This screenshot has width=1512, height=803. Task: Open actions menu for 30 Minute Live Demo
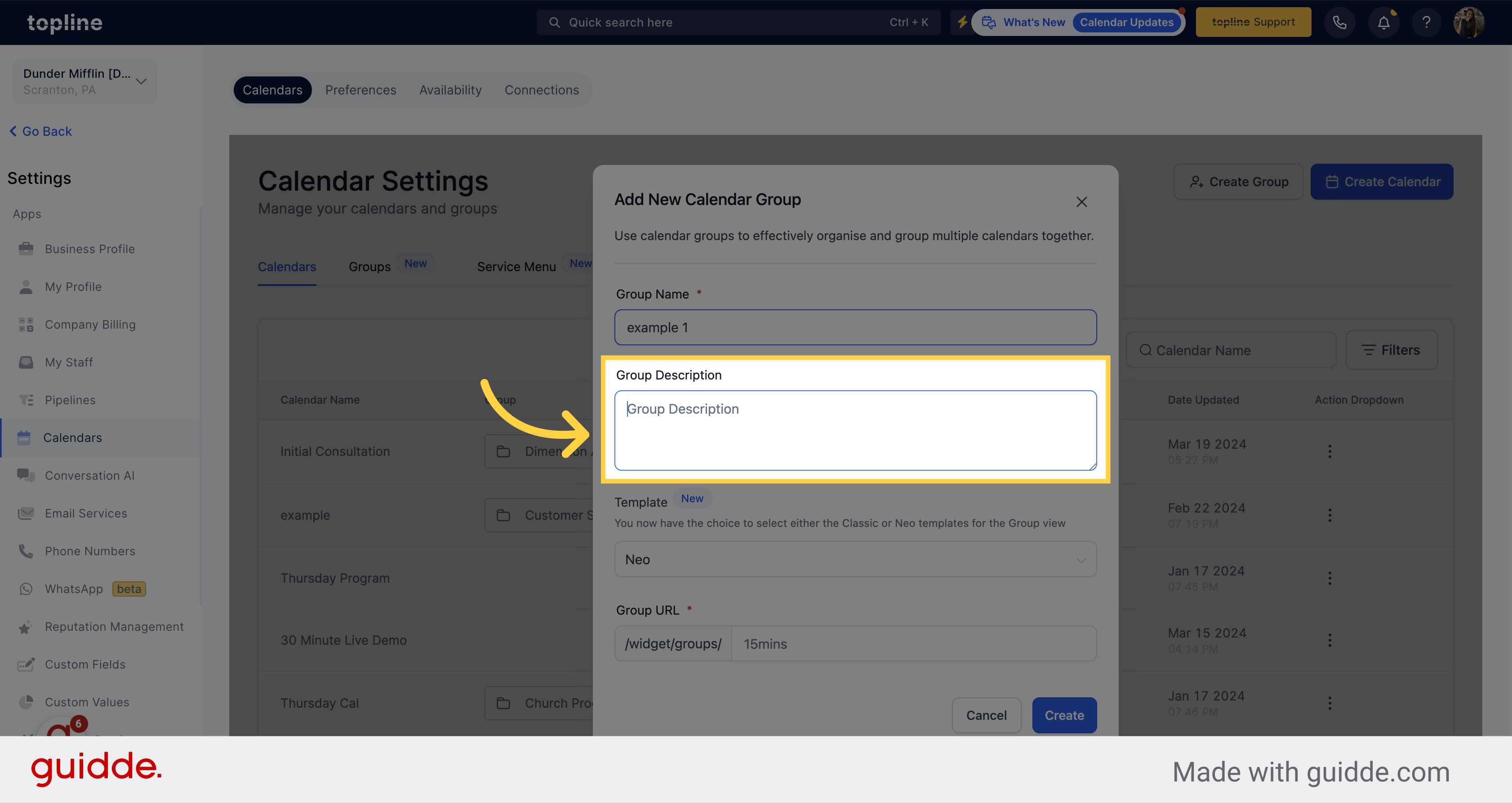pos(1330,640)
